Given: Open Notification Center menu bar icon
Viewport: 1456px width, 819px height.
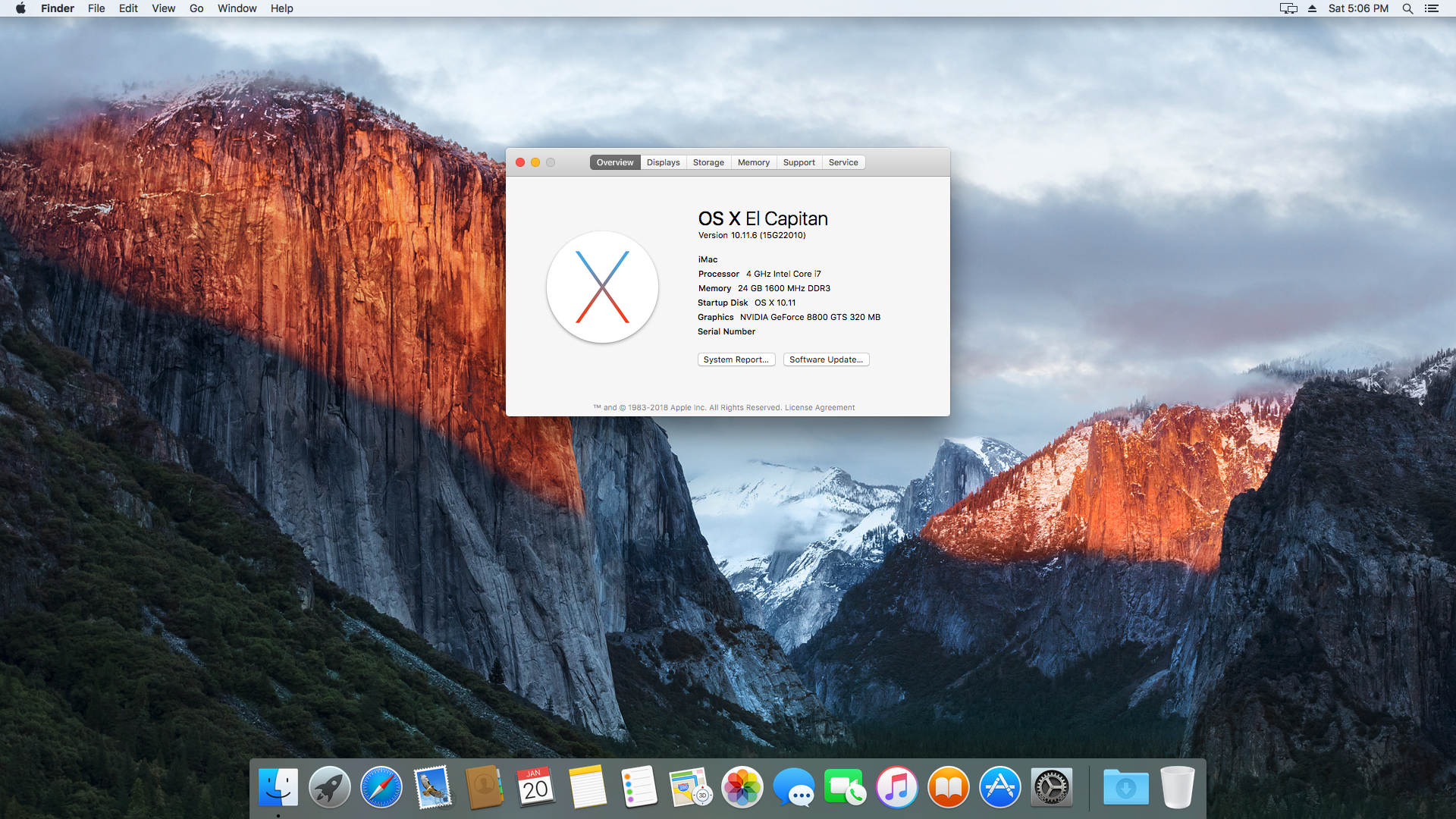Looking at the screenshot, I should click(1432, 8).
